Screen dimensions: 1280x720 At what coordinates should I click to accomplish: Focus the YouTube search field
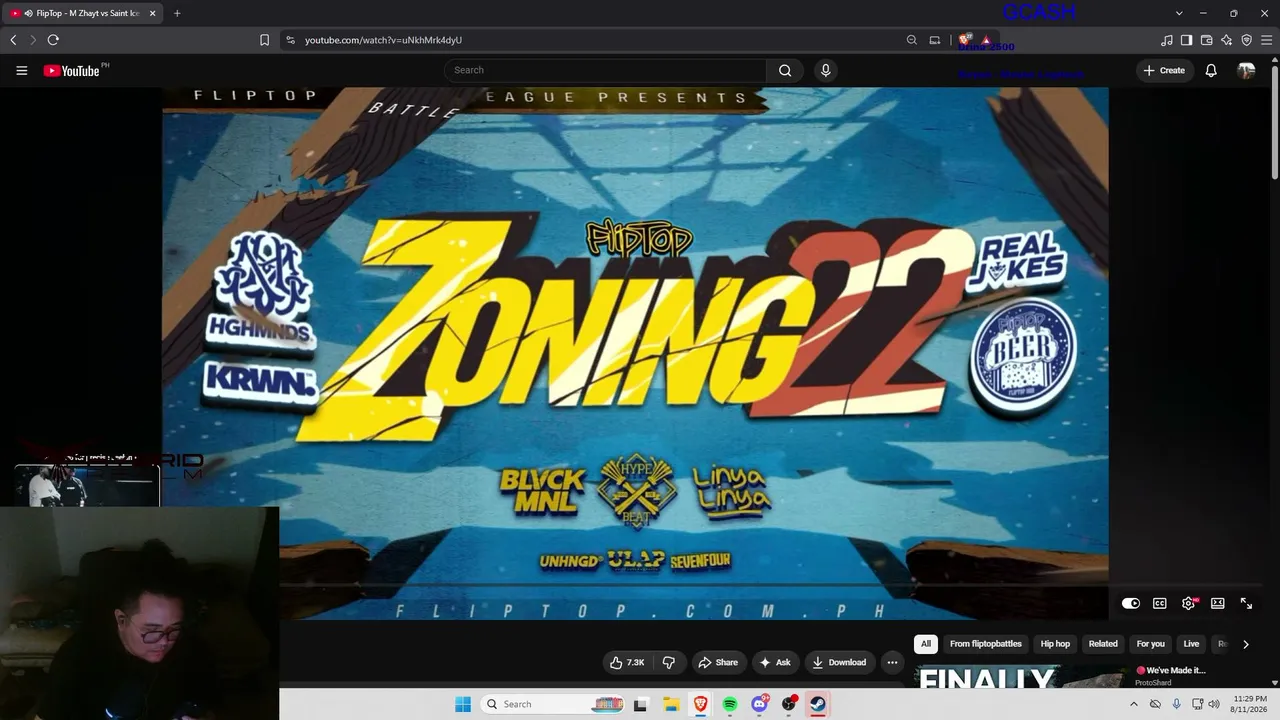click(605, 70)
